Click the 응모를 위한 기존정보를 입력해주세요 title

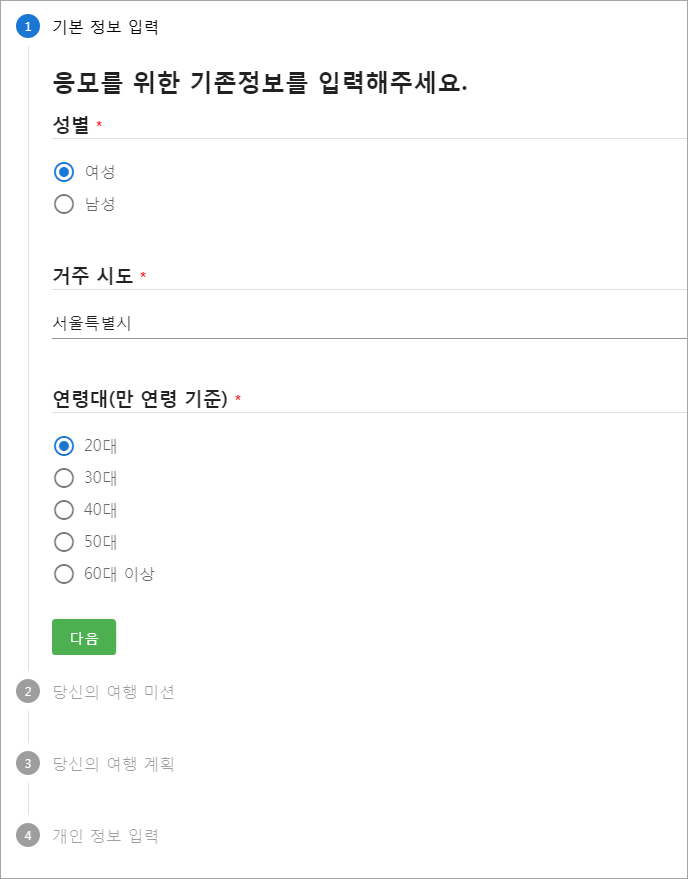(260, 83)
